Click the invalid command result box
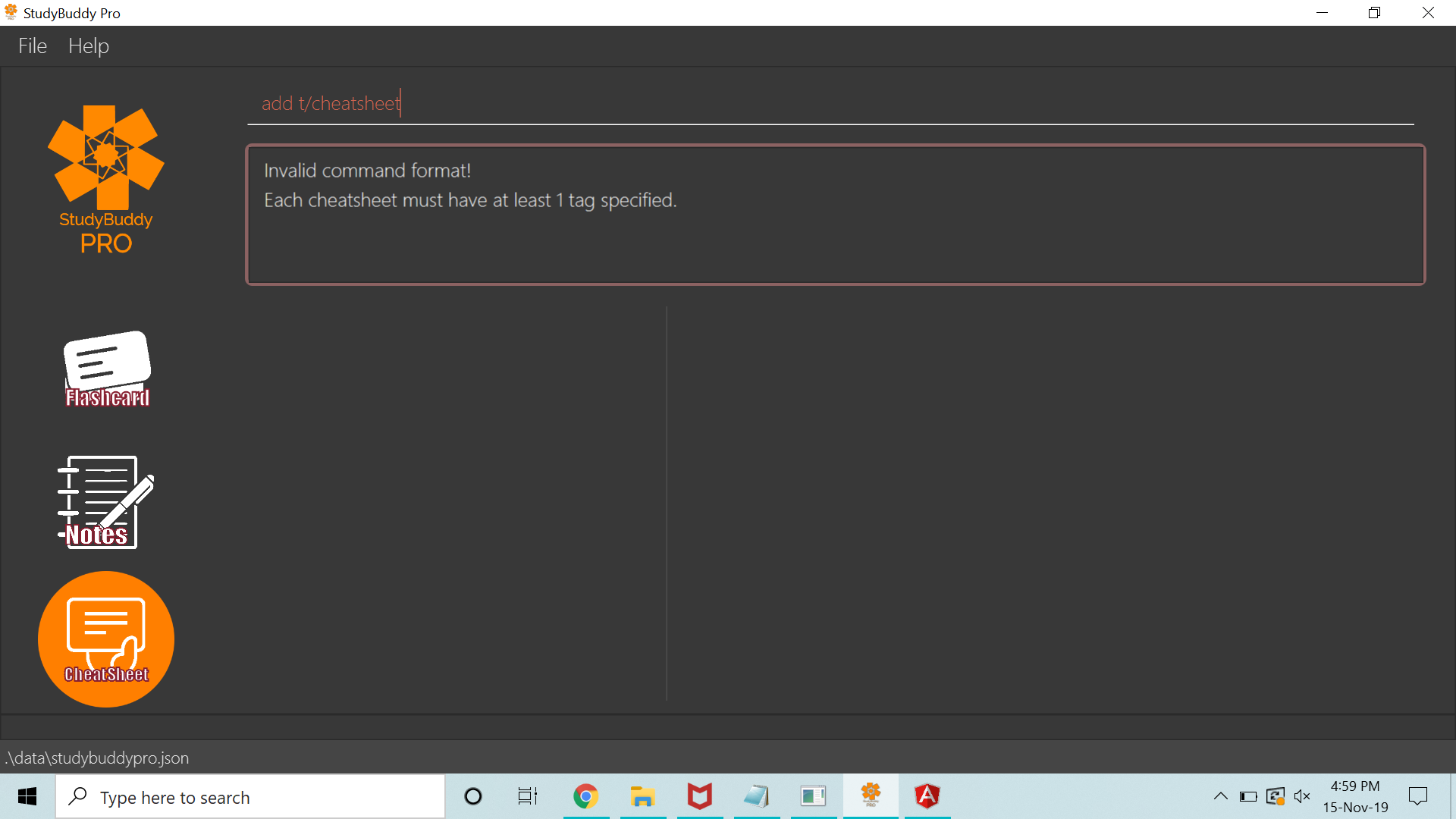 tap(835, 215)
